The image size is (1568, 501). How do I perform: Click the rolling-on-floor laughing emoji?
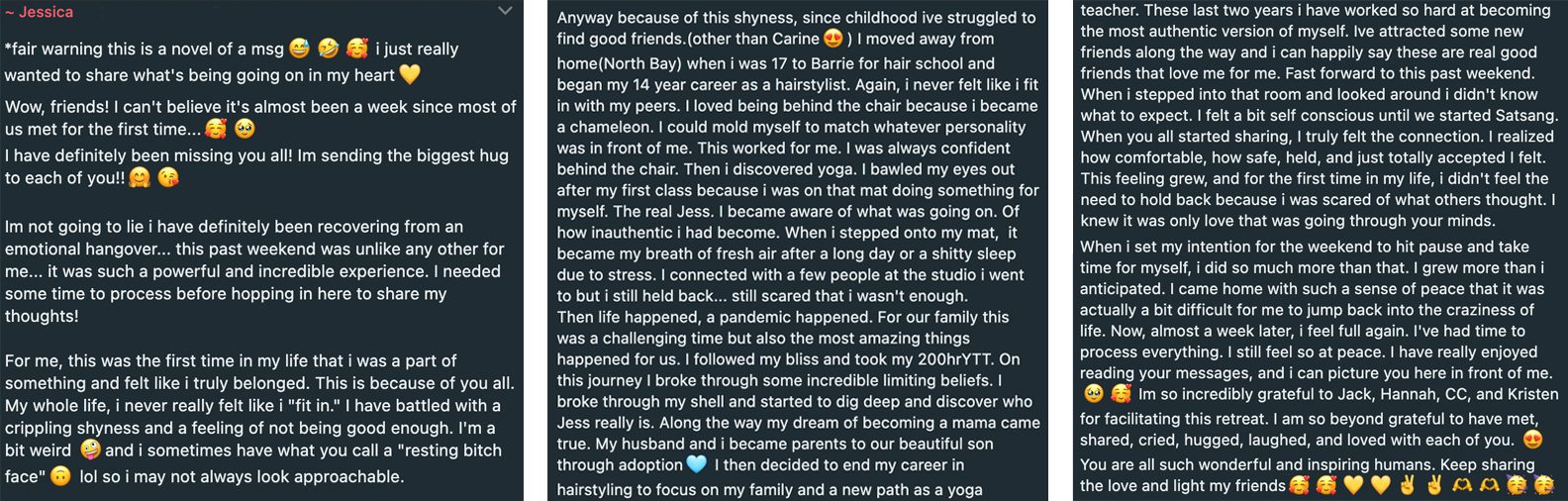(329, 49)
